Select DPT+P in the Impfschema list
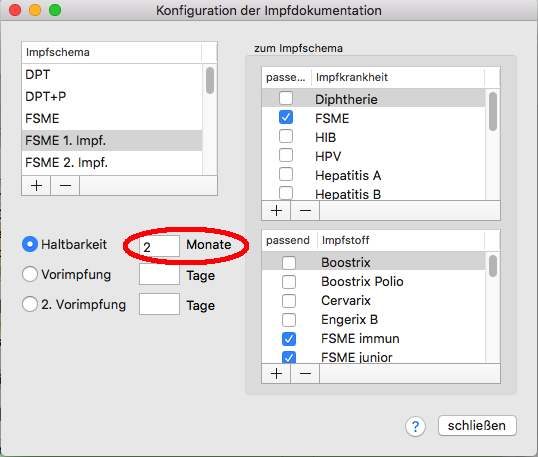The height and width of the screenshot is (457, 538). [112, 96]
